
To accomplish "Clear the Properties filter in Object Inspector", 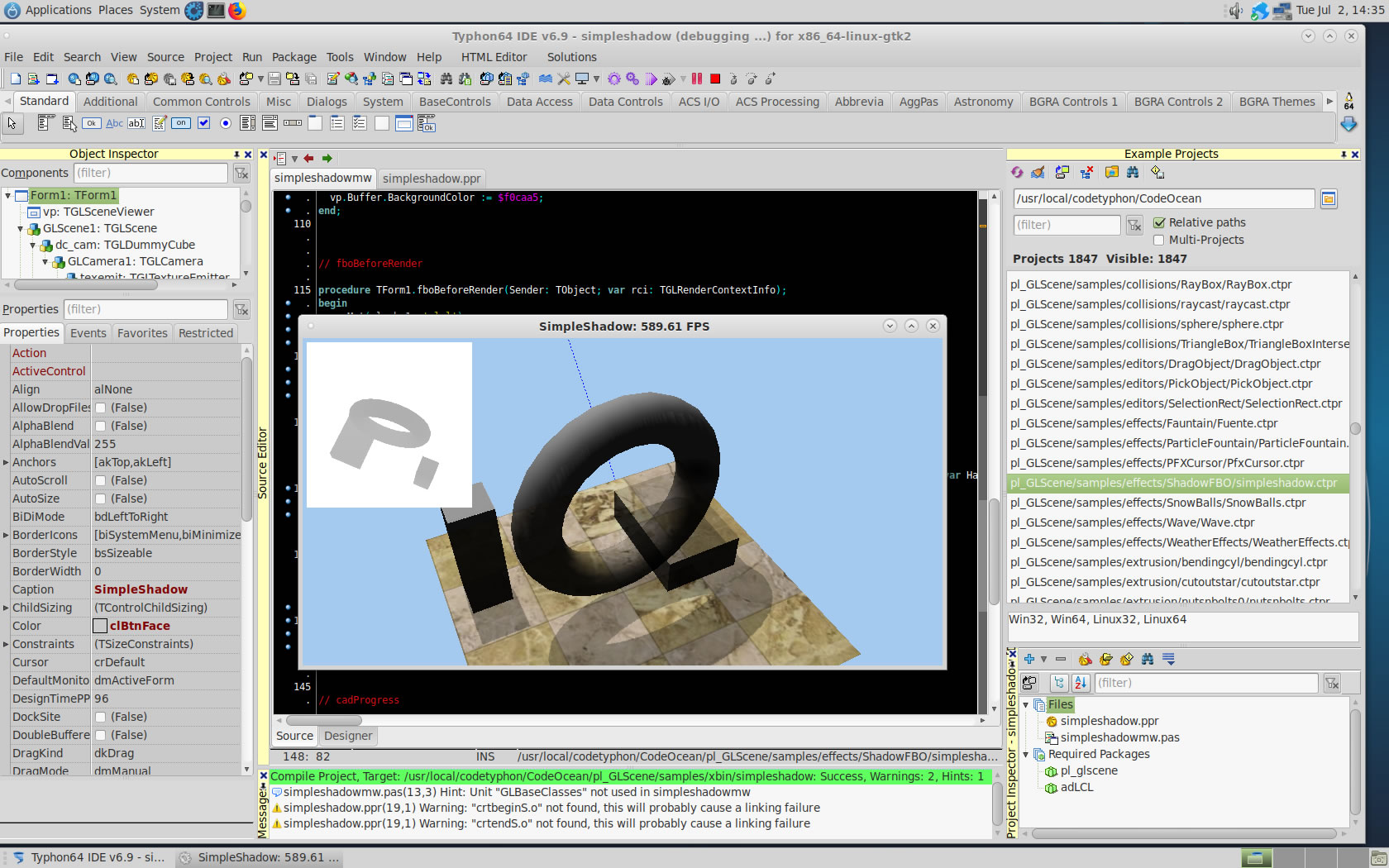I will point(241,309).
